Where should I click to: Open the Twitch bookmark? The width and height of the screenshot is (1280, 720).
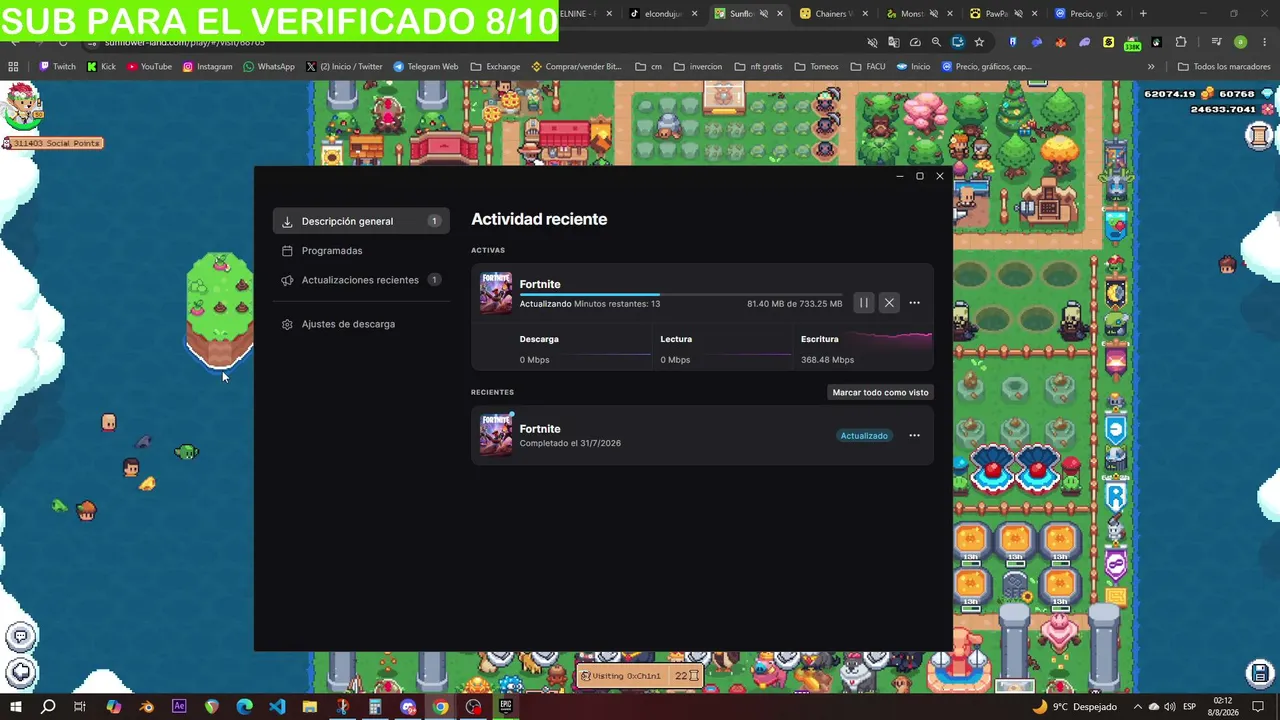tap(57, 67)
